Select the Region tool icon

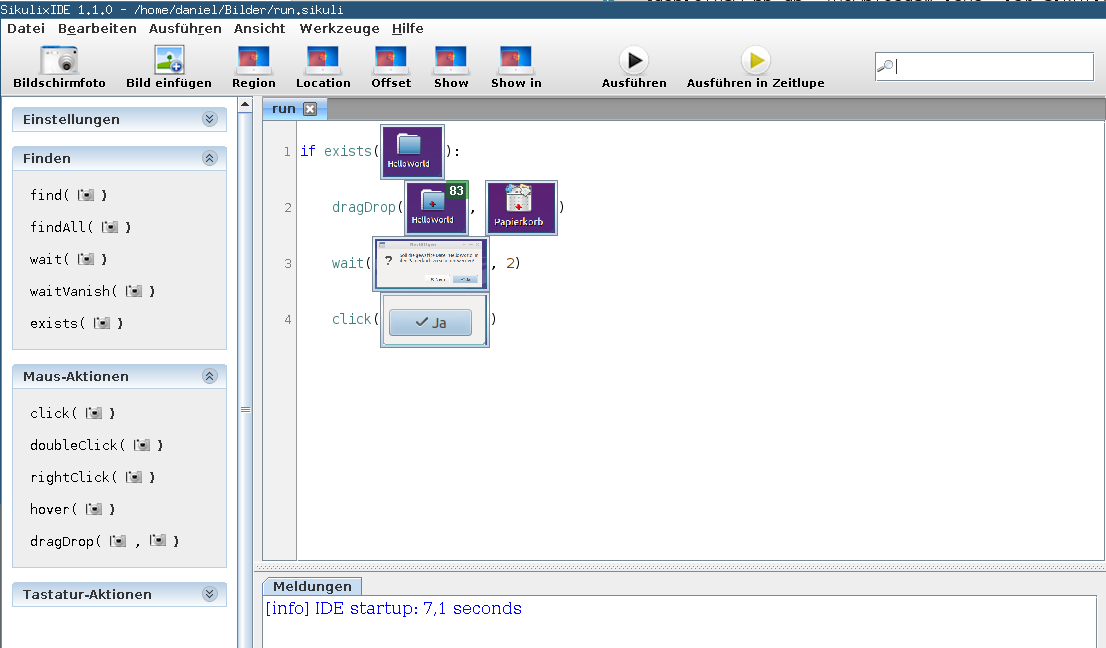tap(254, 61)
